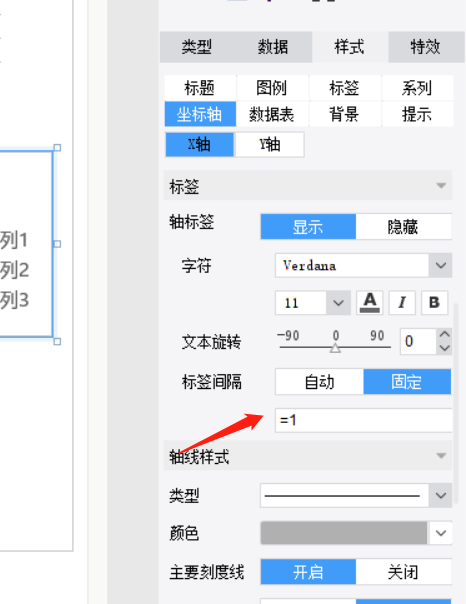Image resolution: width=466 pixels, height=604 pixels.
Task: Select the 背景 style section
Action: 344,114
